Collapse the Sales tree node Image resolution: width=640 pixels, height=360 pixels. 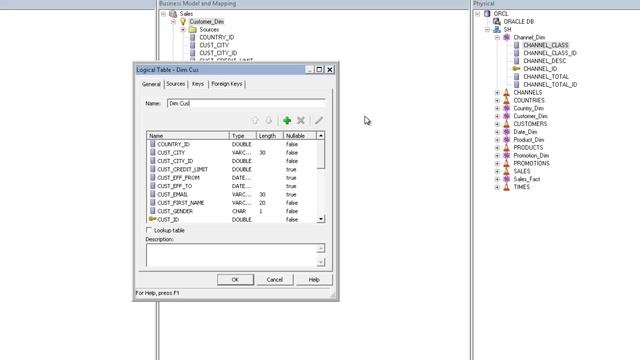(163, 14)
